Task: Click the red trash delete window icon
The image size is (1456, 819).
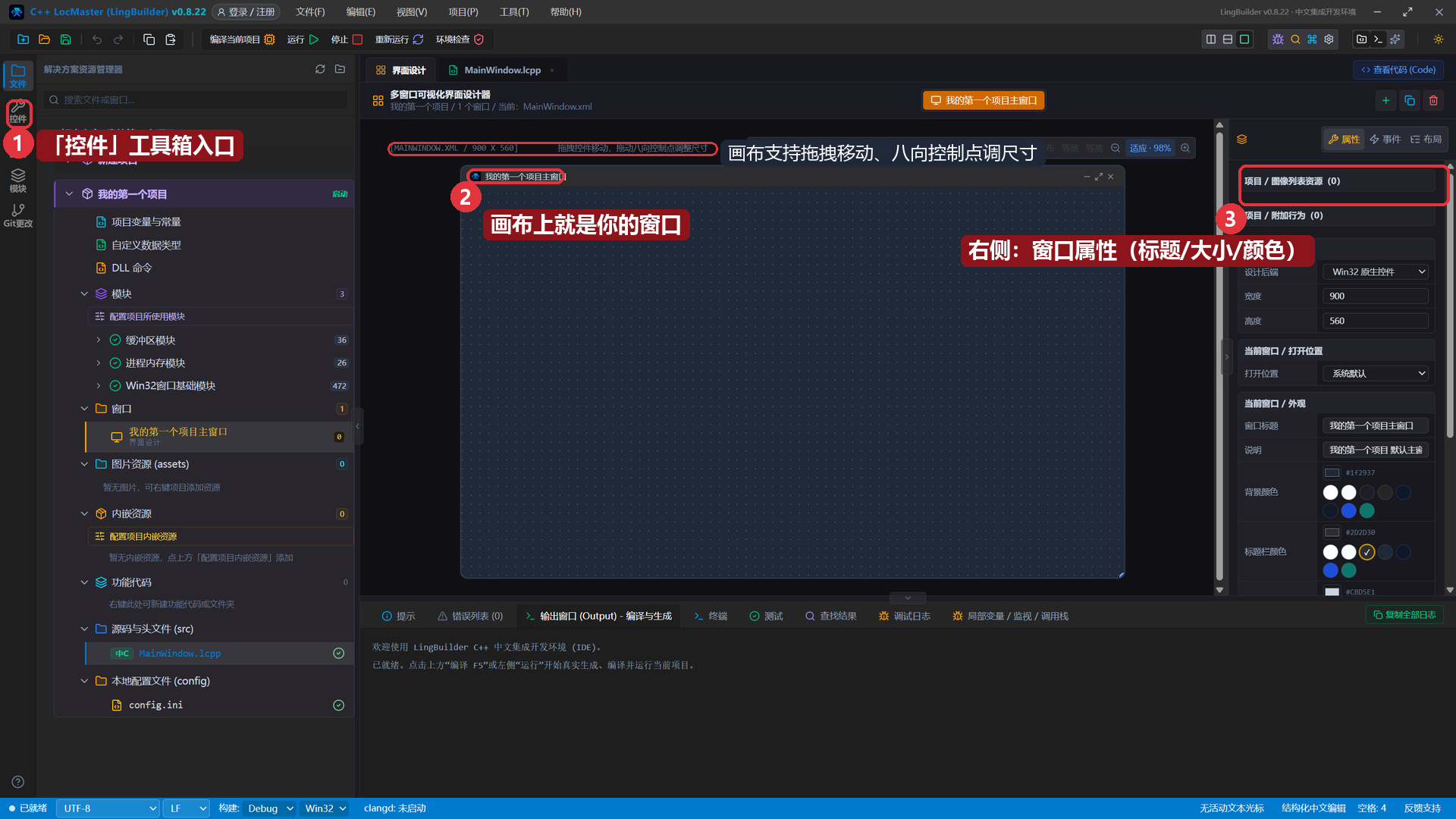Action: click(x=1433, y=100)
